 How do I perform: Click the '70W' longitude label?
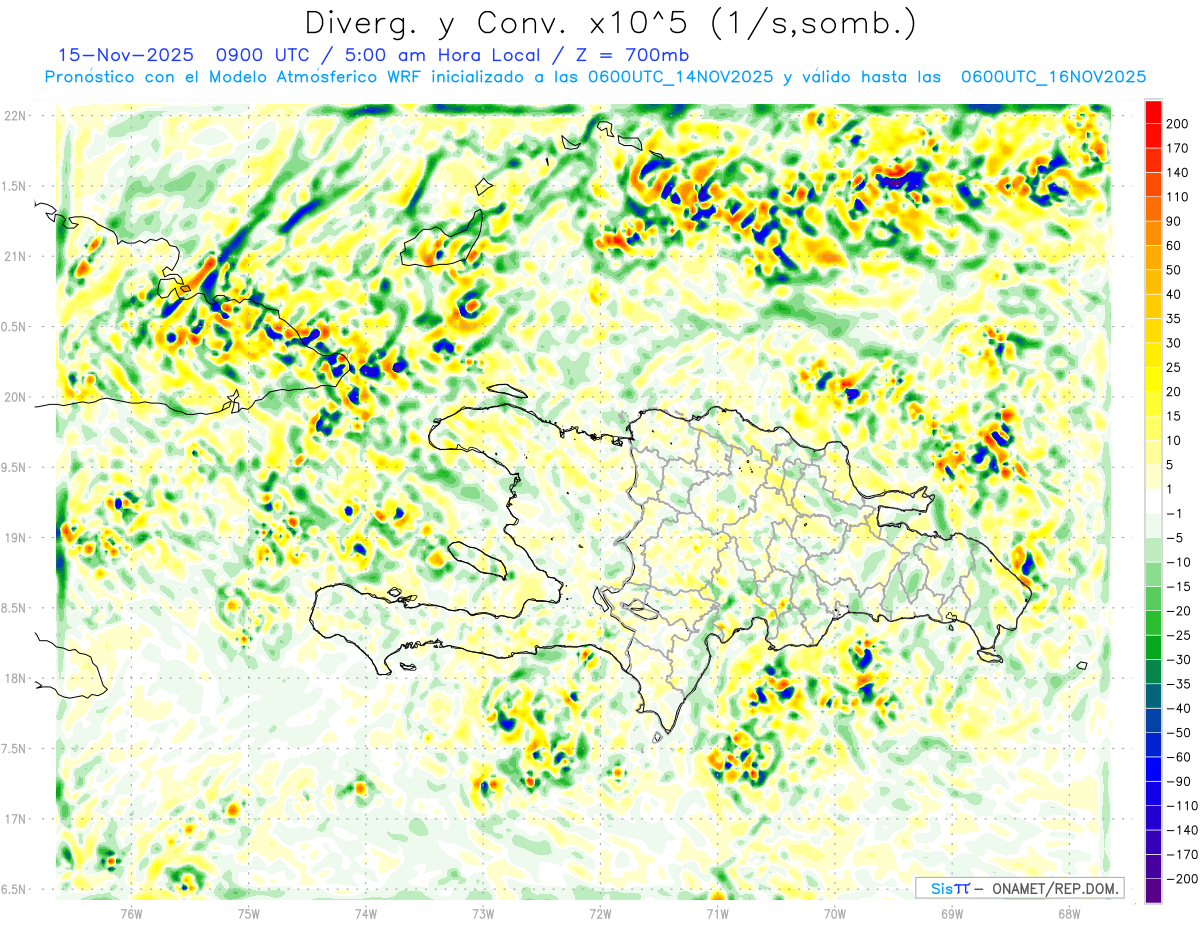point(834,912)
